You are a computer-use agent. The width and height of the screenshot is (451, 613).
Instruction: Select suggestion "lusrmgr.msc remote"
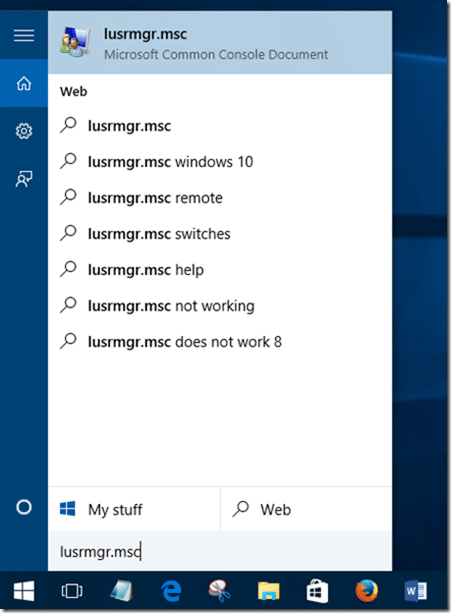220,198
